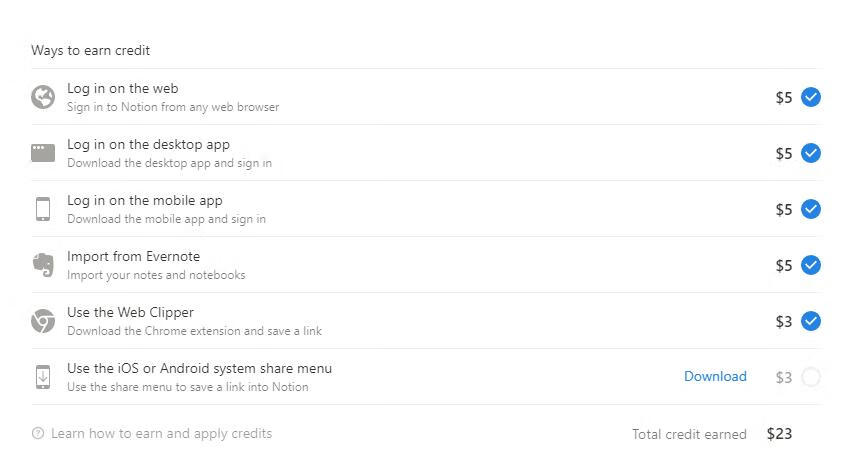Check the empty share menu credit circle
The height and width of the screenshot is (474, 855).
(811, 377)
